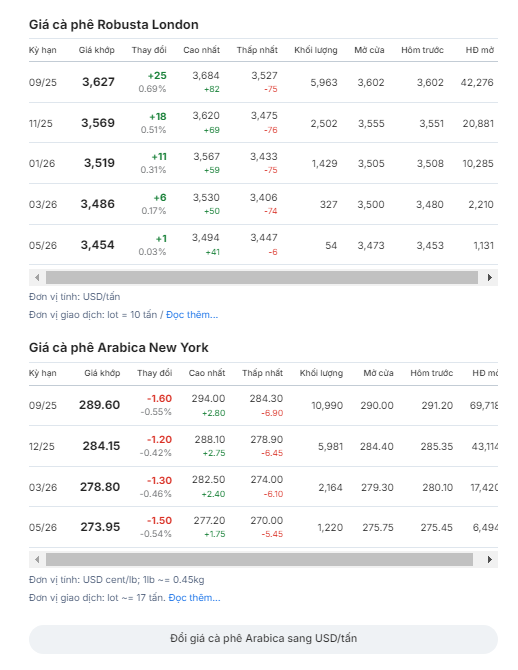518x670 pixels.
Task: Click Arabica table scroll right arrow
Action: point(490,559)
